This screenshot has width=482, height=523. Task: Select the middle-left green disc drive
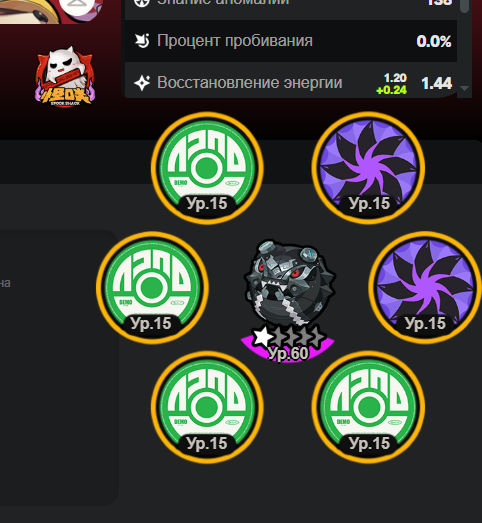(x=152, y=288)
